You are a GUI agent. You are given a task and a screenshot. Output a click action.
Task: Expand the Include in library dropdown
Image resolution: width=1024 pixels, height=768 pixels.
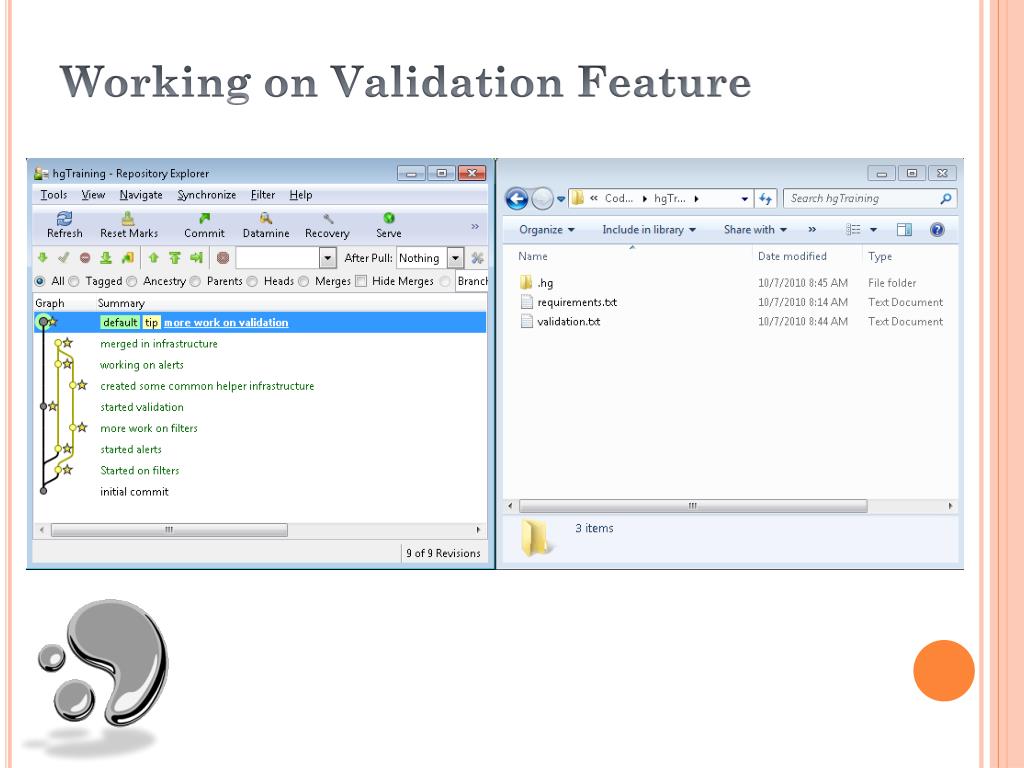click(x=649, y=230)
